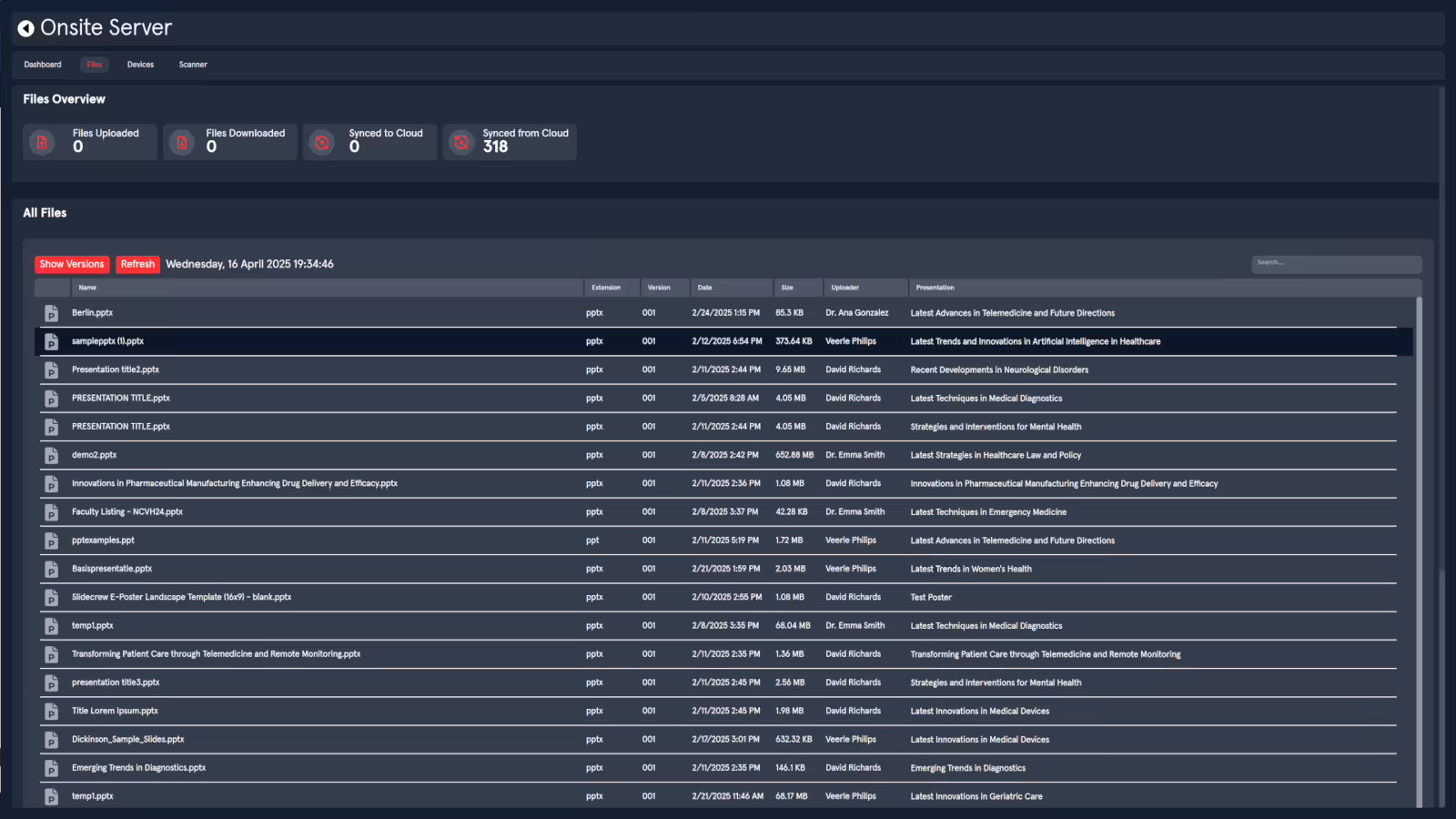Switch to the Devices tab
The height and width of the screenshot is (819, 1456).
coord(140,65)
